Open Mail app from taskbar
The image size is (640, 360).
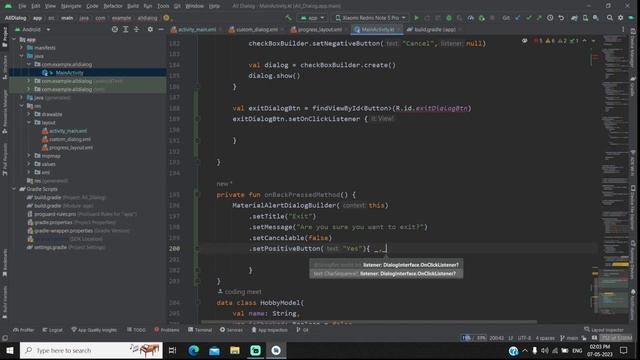click(x=214, y=350)
